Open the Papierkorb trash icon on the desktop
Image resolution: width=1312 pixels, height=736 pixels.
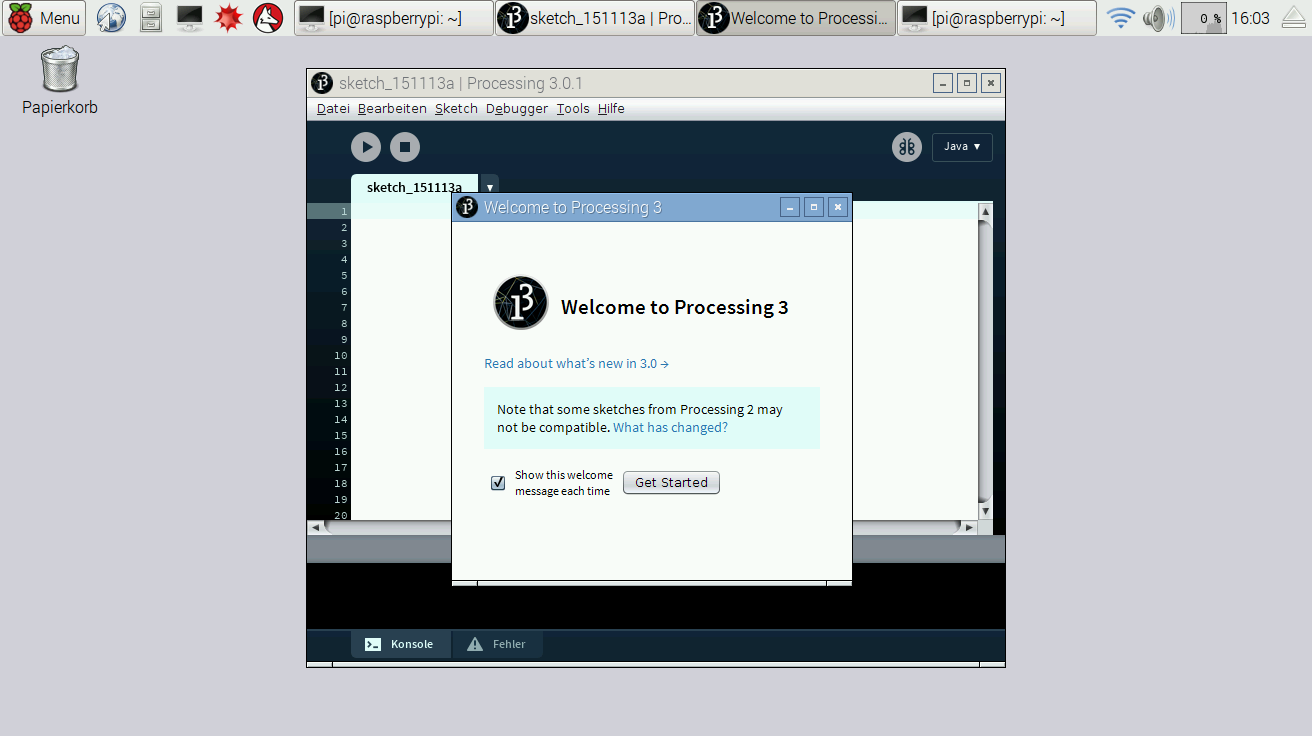pyautogui.click(x=60, y=81)
